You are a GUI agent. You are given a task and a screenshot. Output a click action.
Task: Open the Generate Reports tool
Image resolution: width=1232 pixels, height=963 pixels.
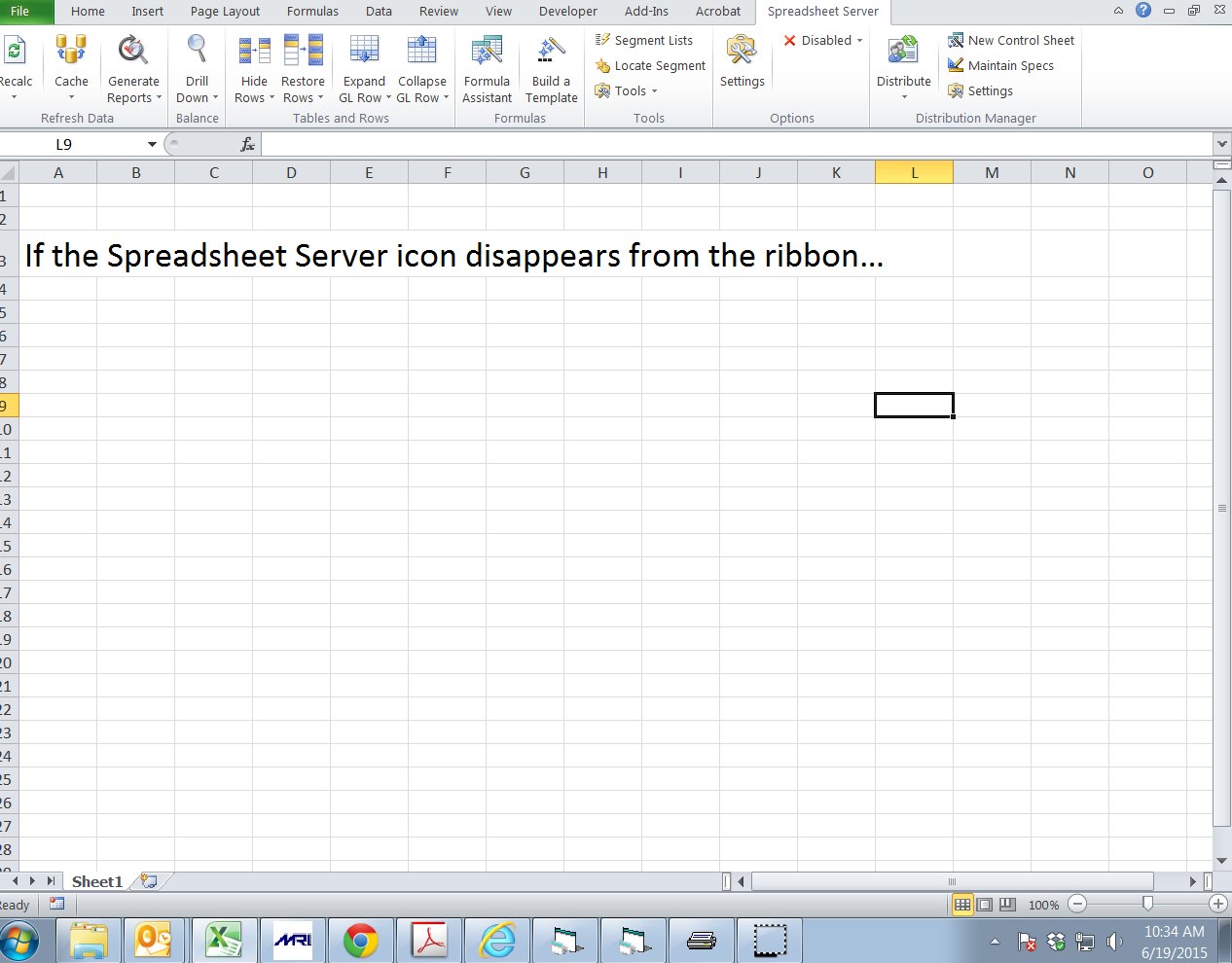(x=133, y=68)
